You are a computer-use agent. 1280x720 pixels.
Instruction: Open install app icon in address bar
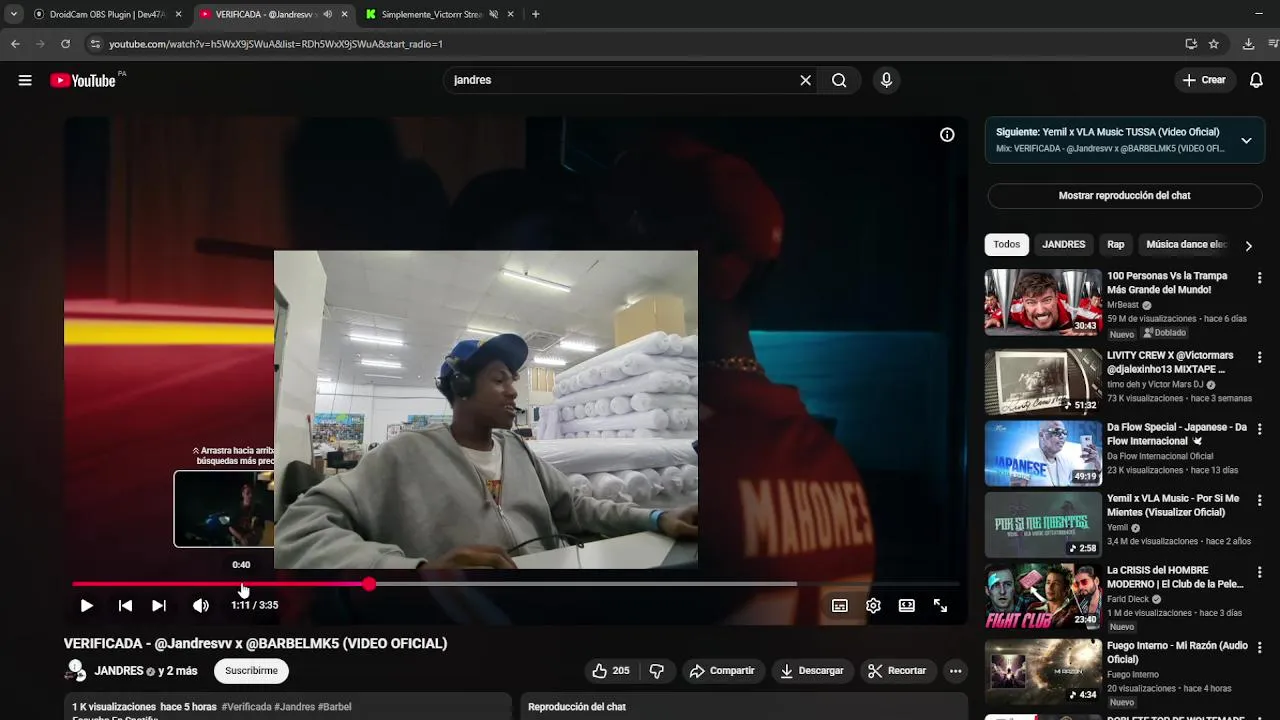1190,44
